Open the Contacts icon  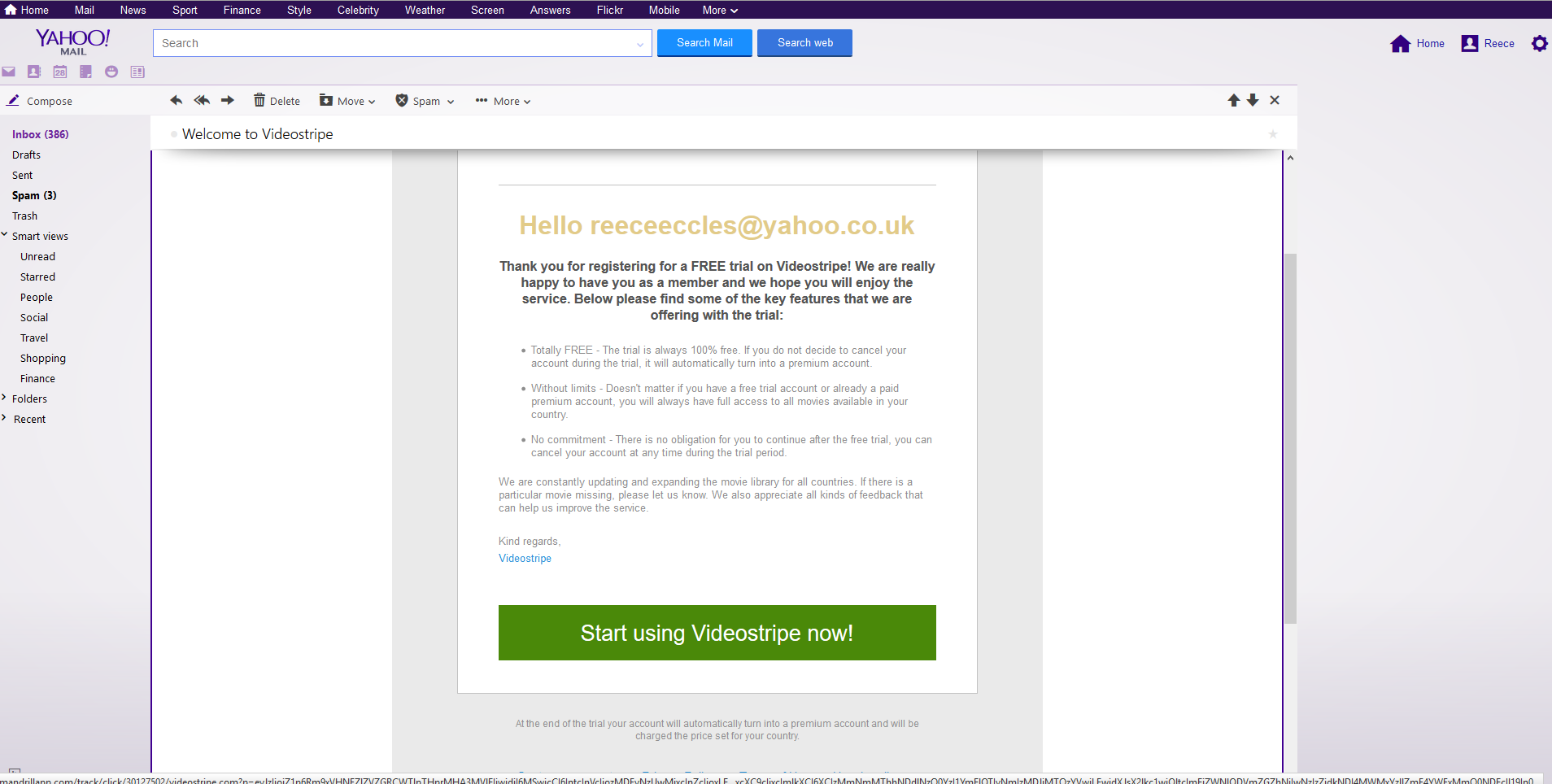click(34, 72)
